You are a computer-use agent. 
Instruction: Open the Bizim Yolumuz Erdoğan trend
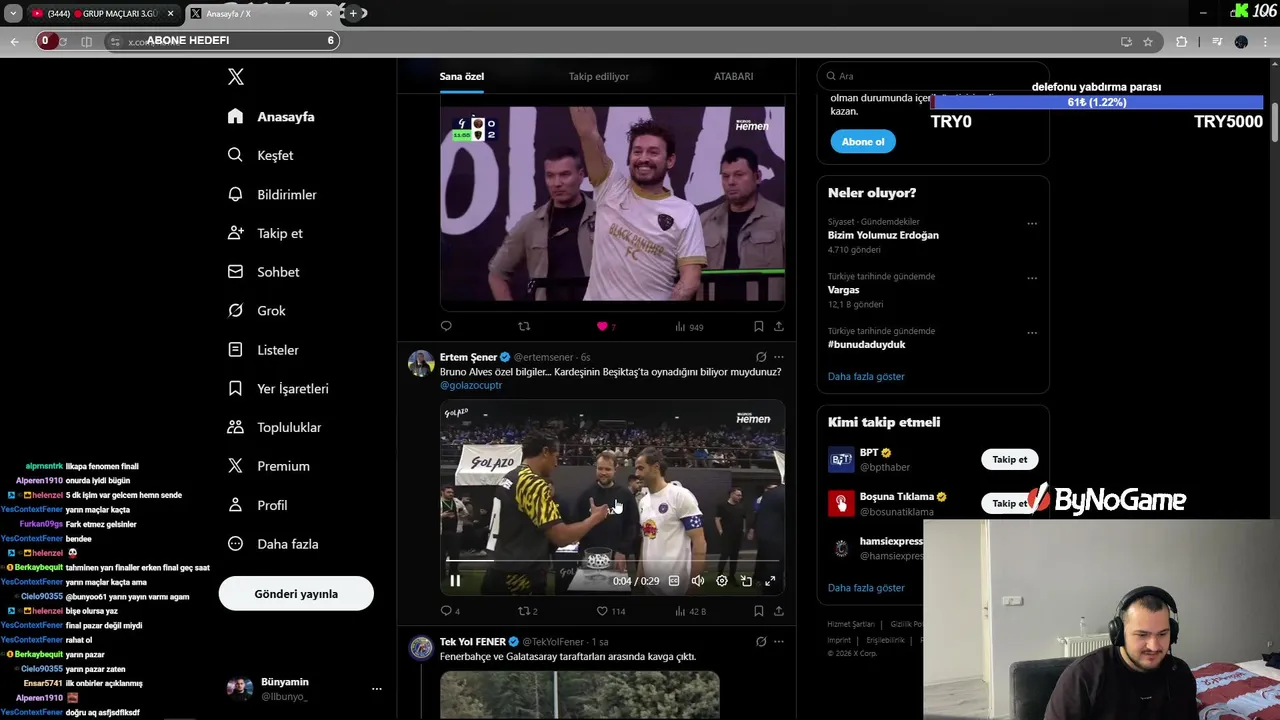[883, 235]
